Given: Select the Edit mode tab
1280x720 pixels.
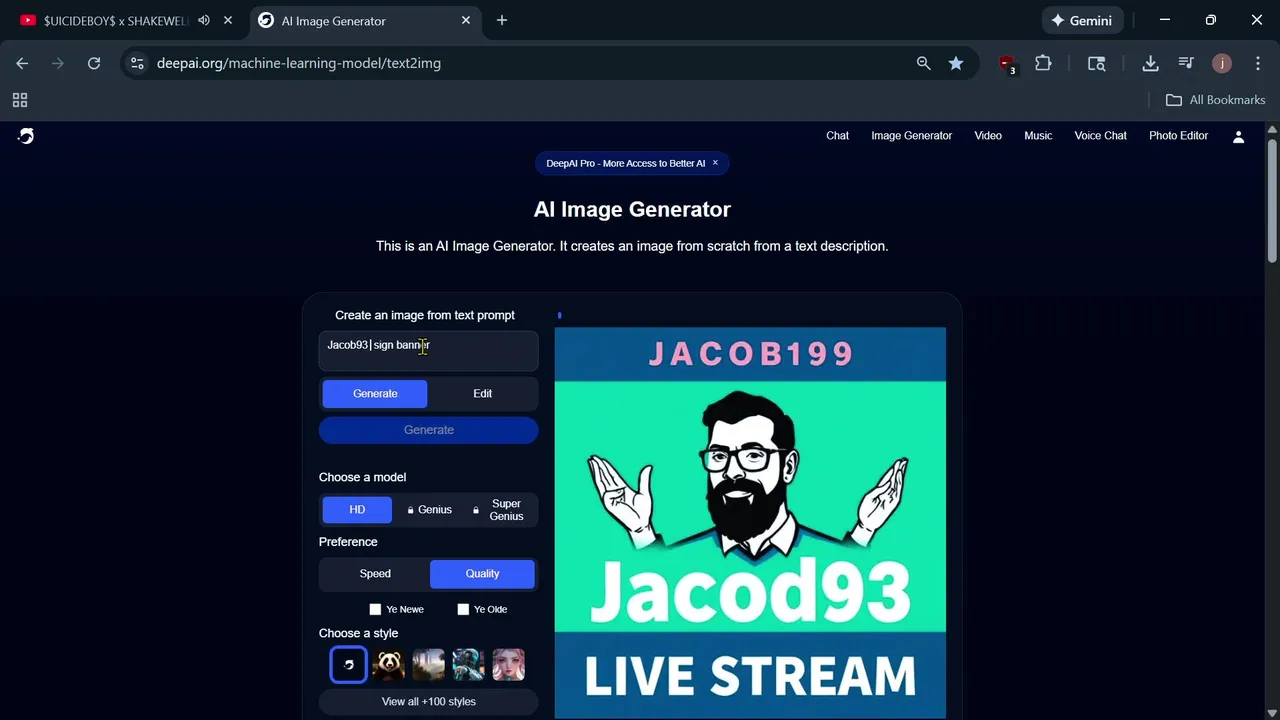Looking at the screenshot, I should click(482, 394).
